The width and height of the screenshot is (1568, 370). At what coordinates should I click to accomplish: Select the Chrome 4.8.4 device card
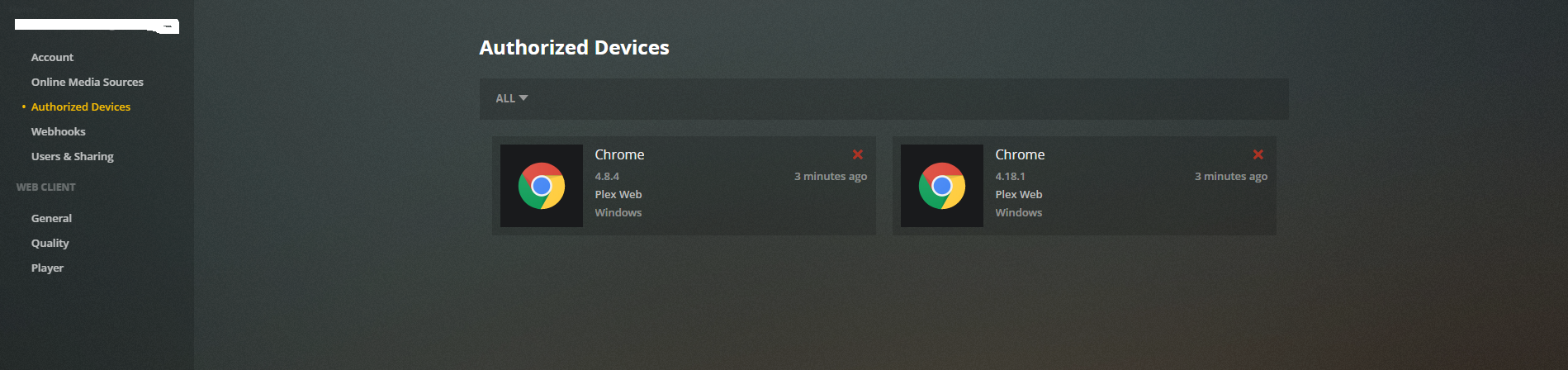click(684, 186)
